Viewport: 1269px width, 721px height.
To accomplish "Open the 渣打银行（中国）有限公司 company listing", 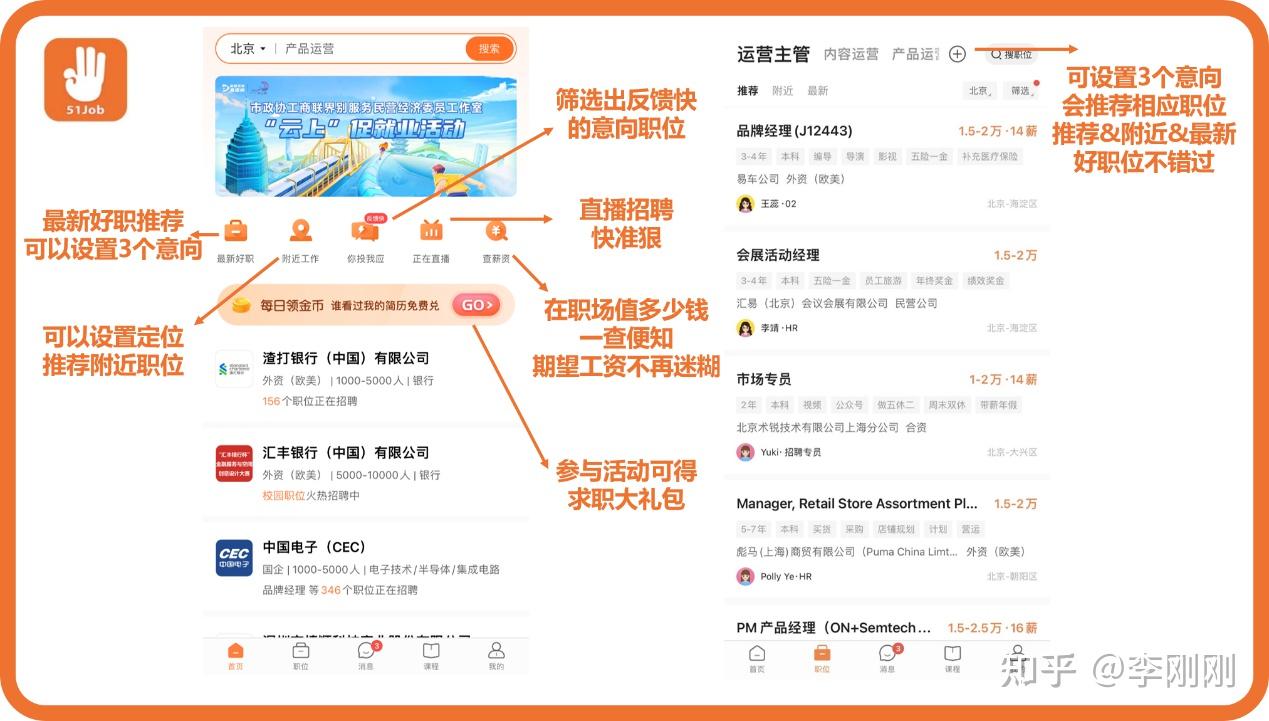I will coord(366,379).
